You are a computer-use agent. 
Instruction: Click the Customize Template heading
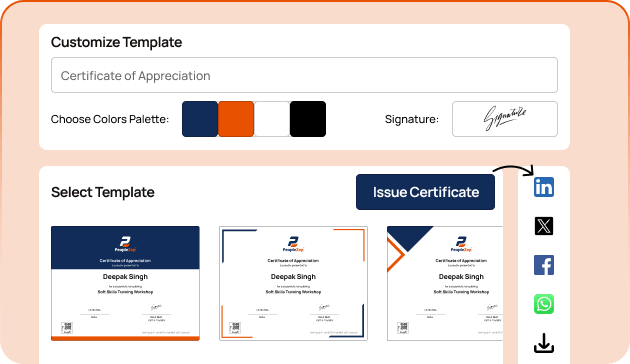117,42
